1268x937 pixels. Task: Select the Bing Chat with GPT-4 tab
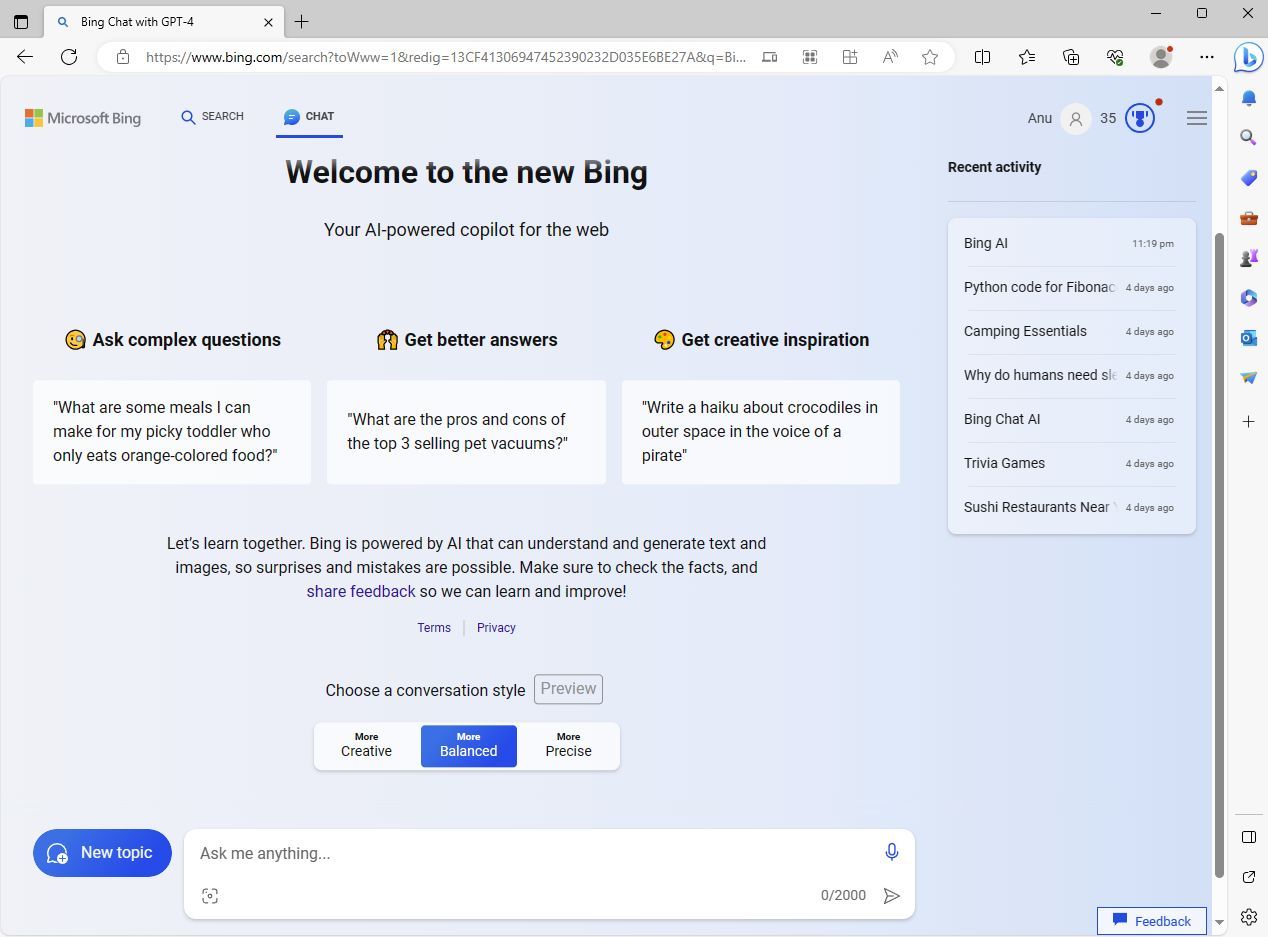164,21
